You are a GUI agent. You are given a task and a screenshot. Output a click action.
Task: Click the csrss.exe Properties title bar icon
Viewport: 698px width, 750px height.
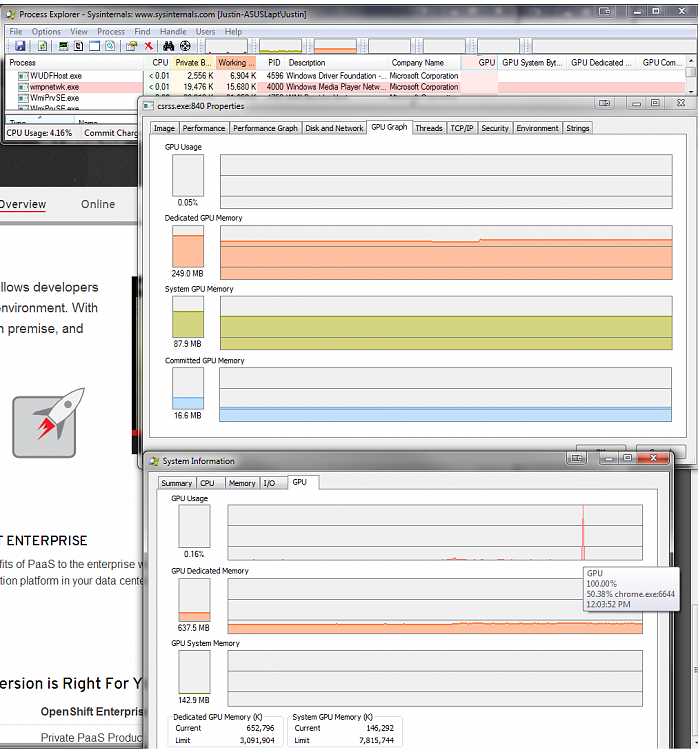(149, 106)
